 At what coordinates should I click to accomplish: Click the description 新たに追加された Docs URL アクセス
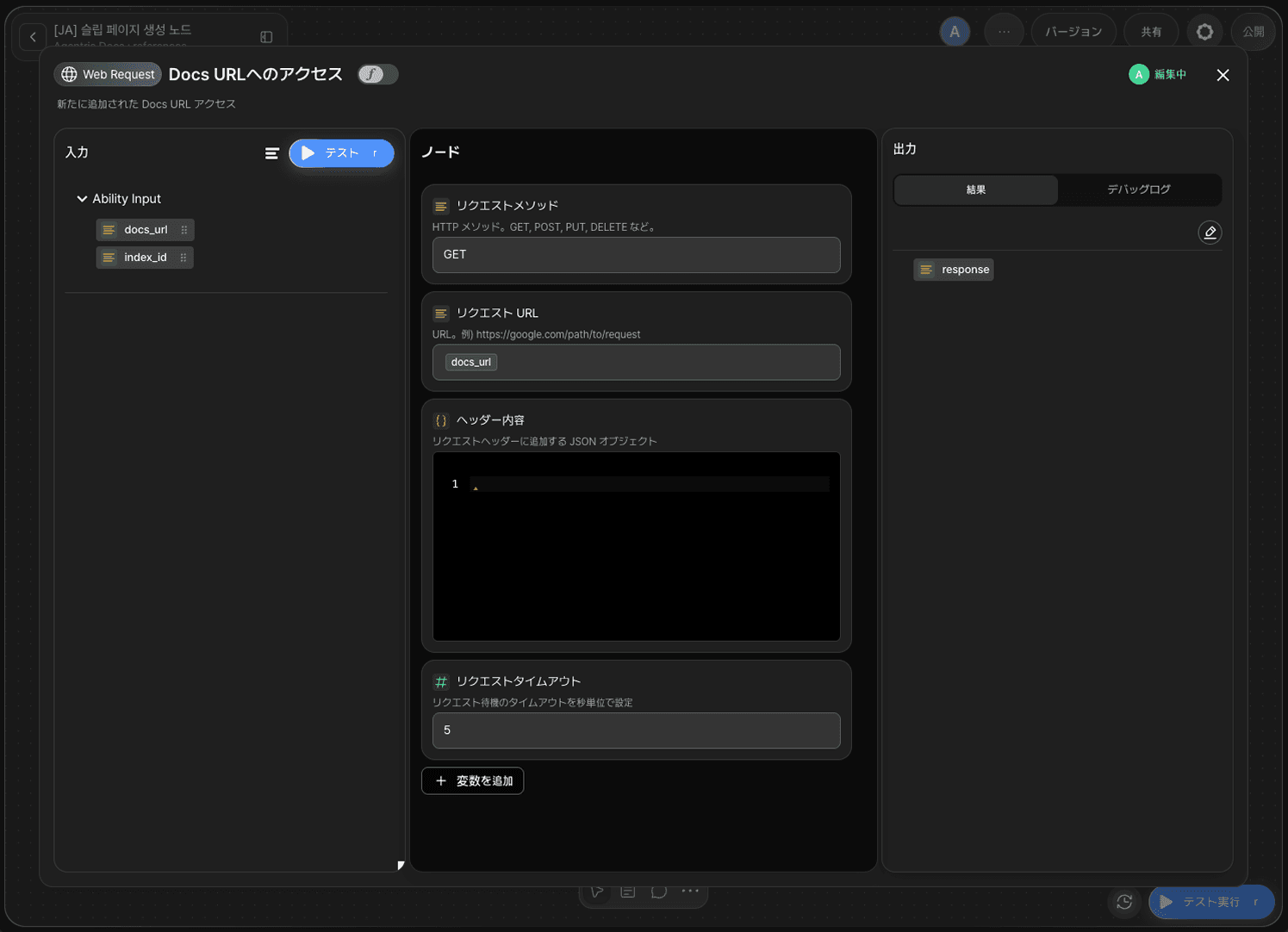[146, 104]
